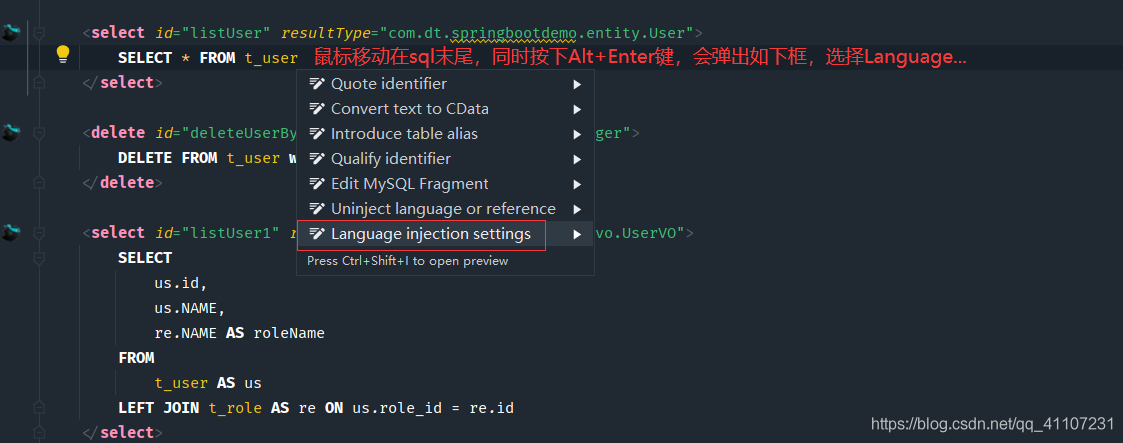Viewport: 1123px width, 443px height.
Task: Open the blog.csdn.net watermark link
Action: tap(992, 424)
